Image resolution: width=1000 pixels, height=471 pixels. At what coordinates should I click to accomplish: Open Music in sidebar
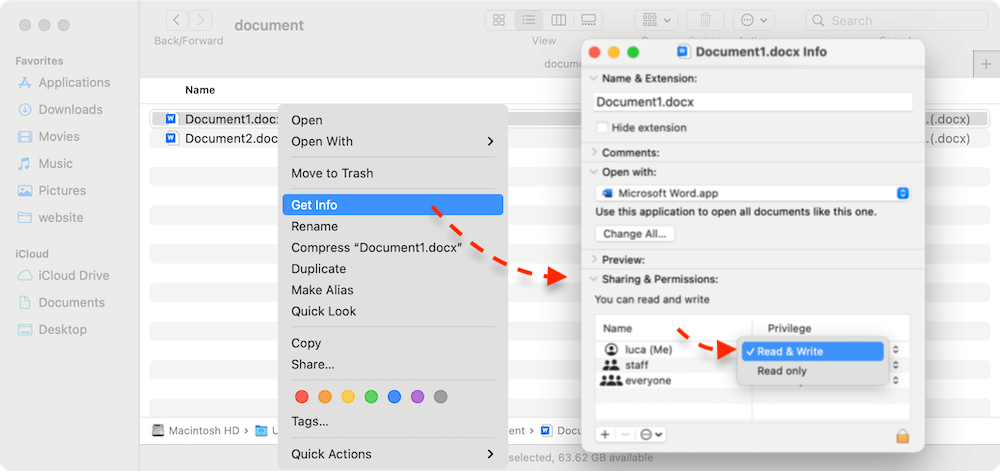[x=45, y=164]
